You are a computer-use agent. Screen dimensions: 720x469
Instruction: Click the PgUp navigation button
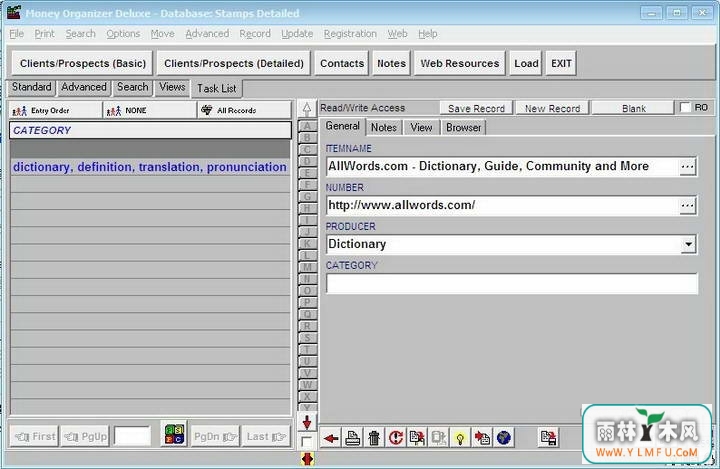(85, 436)
